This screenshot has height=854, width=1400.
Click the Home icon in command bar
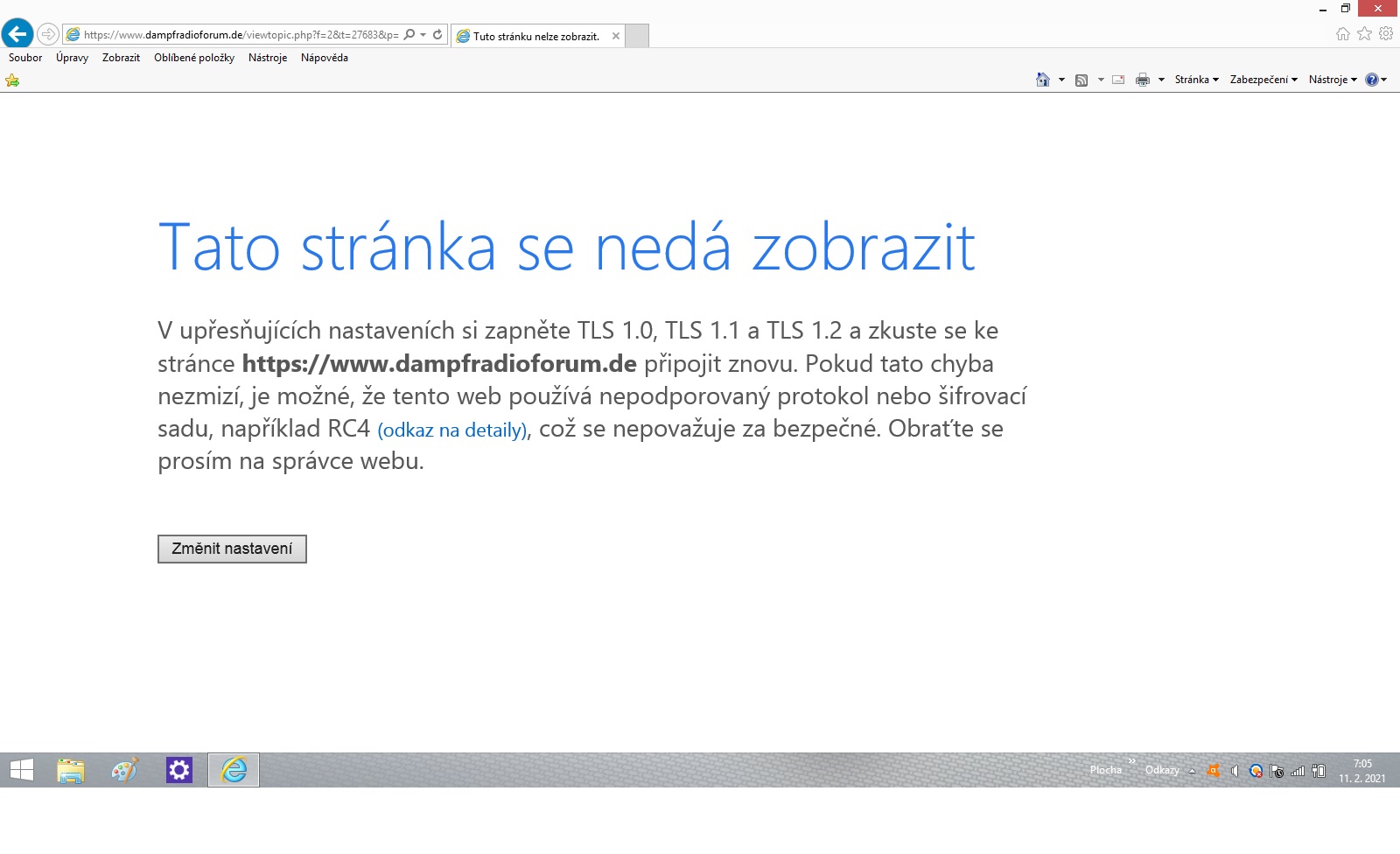(1042, 80)
